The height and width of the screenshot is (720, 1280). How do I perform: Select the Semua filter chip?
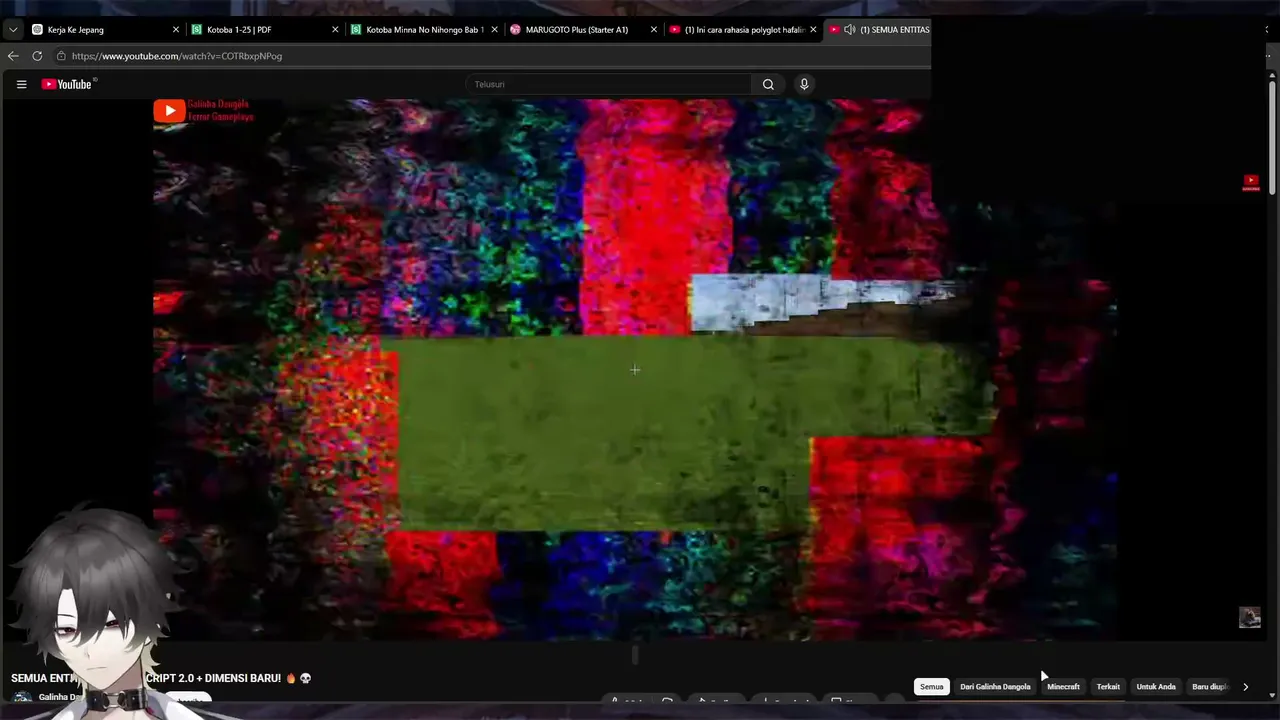tap(932, 687)
